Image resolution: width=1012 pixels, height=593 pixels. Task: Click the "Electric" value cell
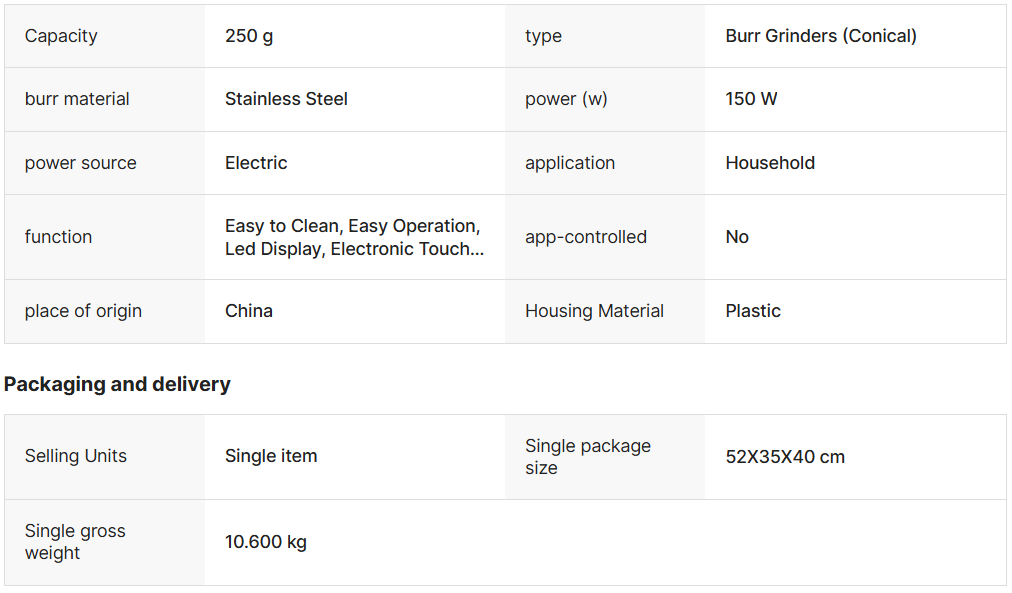(x=256, y=163)
